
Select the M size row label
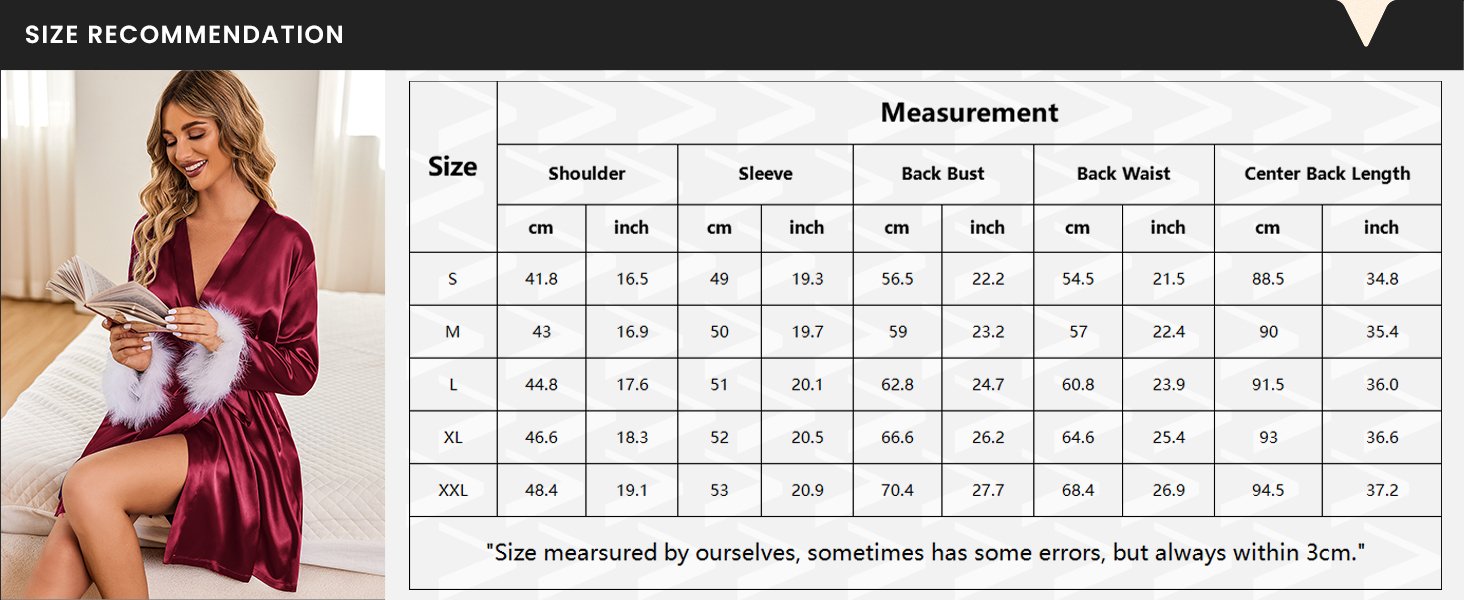453,332
